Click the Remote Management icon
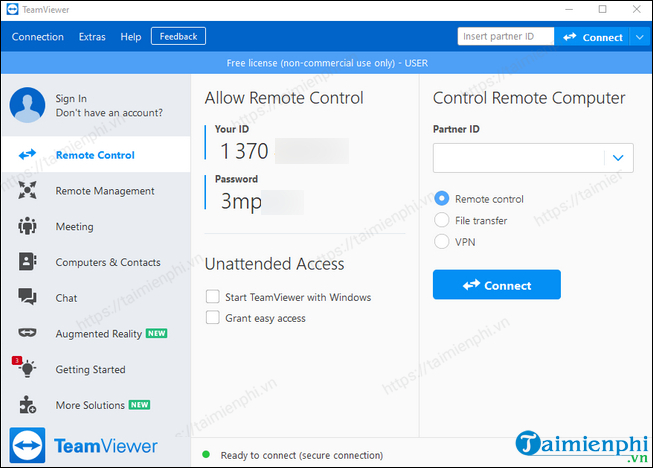The width and height of the screenshot is (653, 468). pyautogui.click(x=27, y=190)
